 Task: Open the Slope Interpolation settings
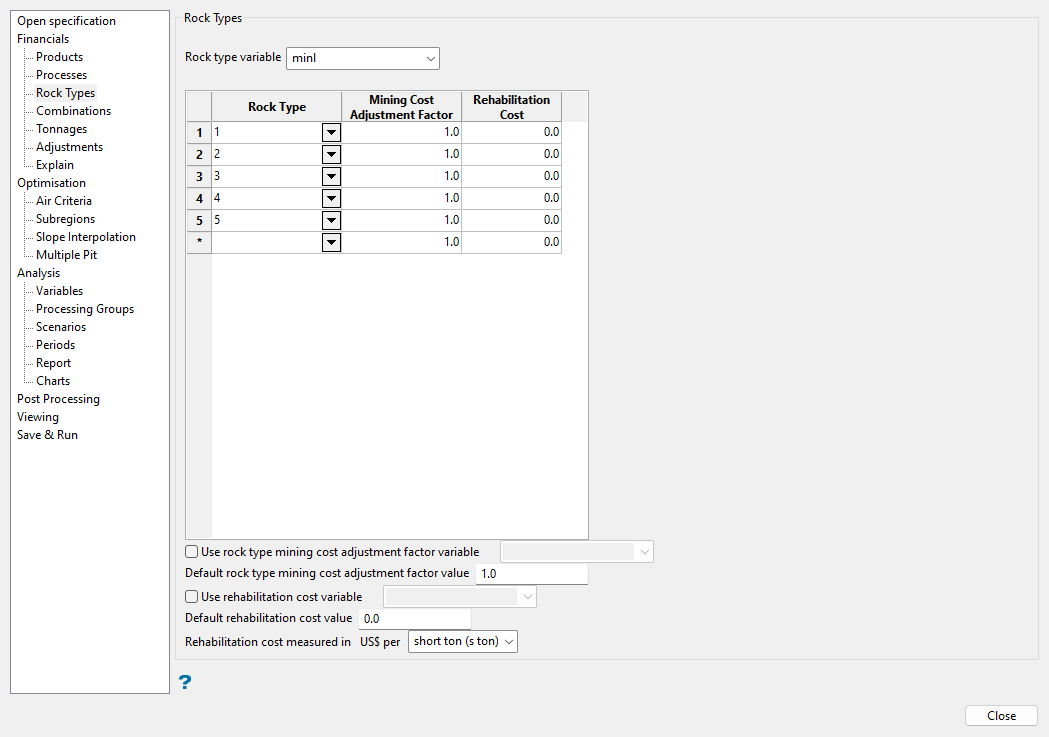click(85, 237)
